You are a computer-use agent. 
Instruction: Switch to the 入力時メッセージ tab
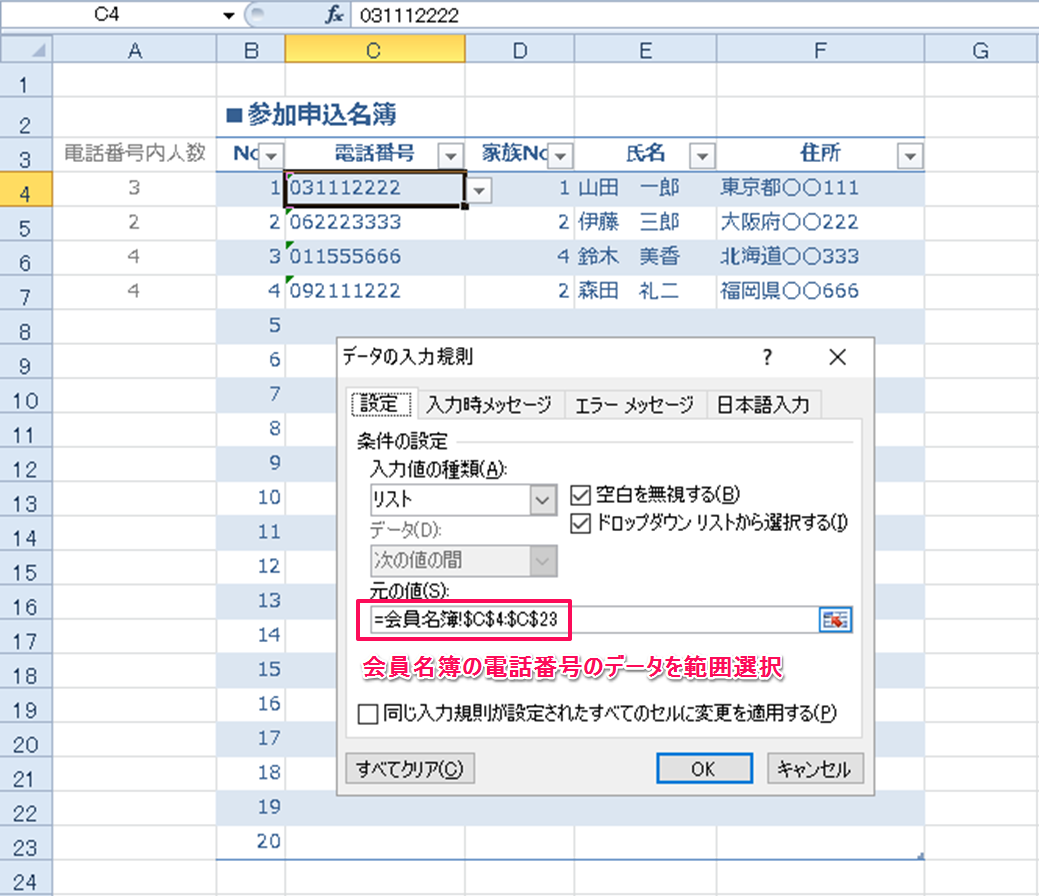[488, 405]
